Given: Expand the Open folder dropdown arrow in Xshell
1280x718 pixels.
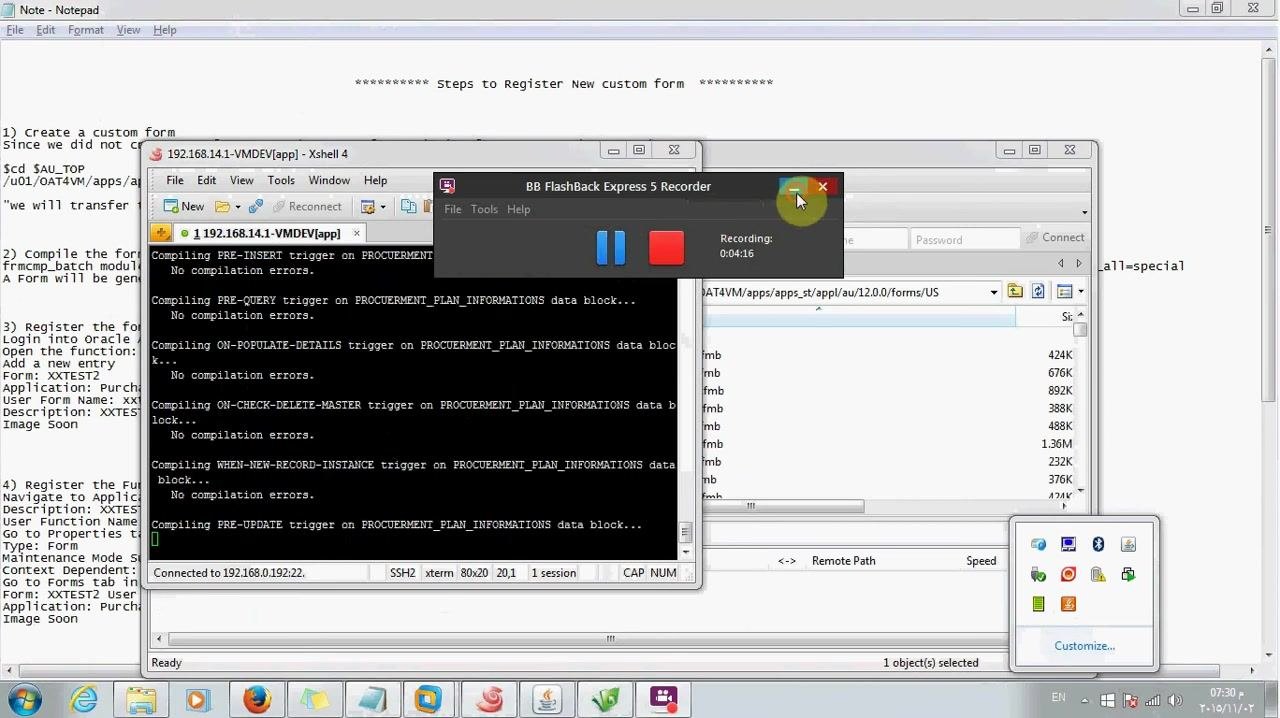Looking at the screenshot, I should tap(237, 207).
